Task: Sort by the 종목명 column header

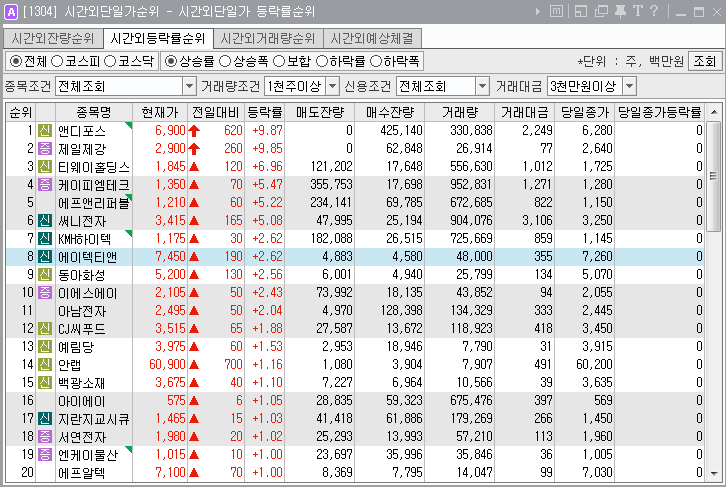Action: click(x=94, y=112)
